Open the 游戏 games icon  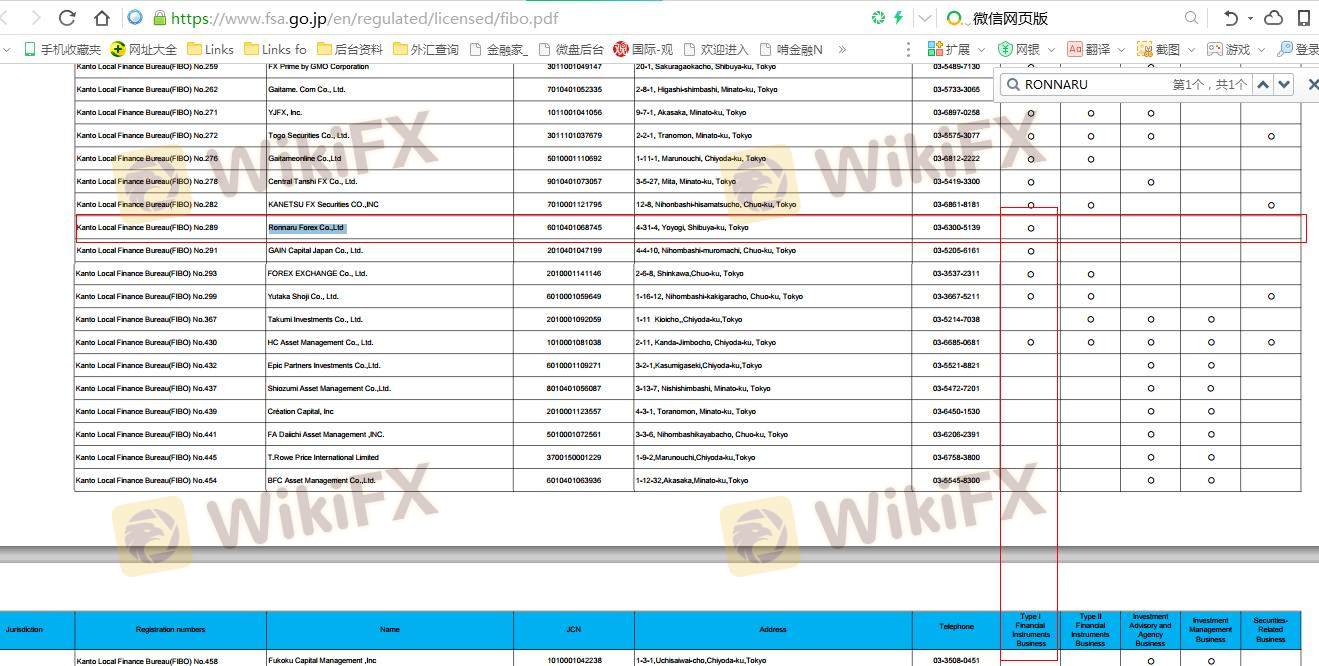pyautogui.click(x=1215, y=49)
